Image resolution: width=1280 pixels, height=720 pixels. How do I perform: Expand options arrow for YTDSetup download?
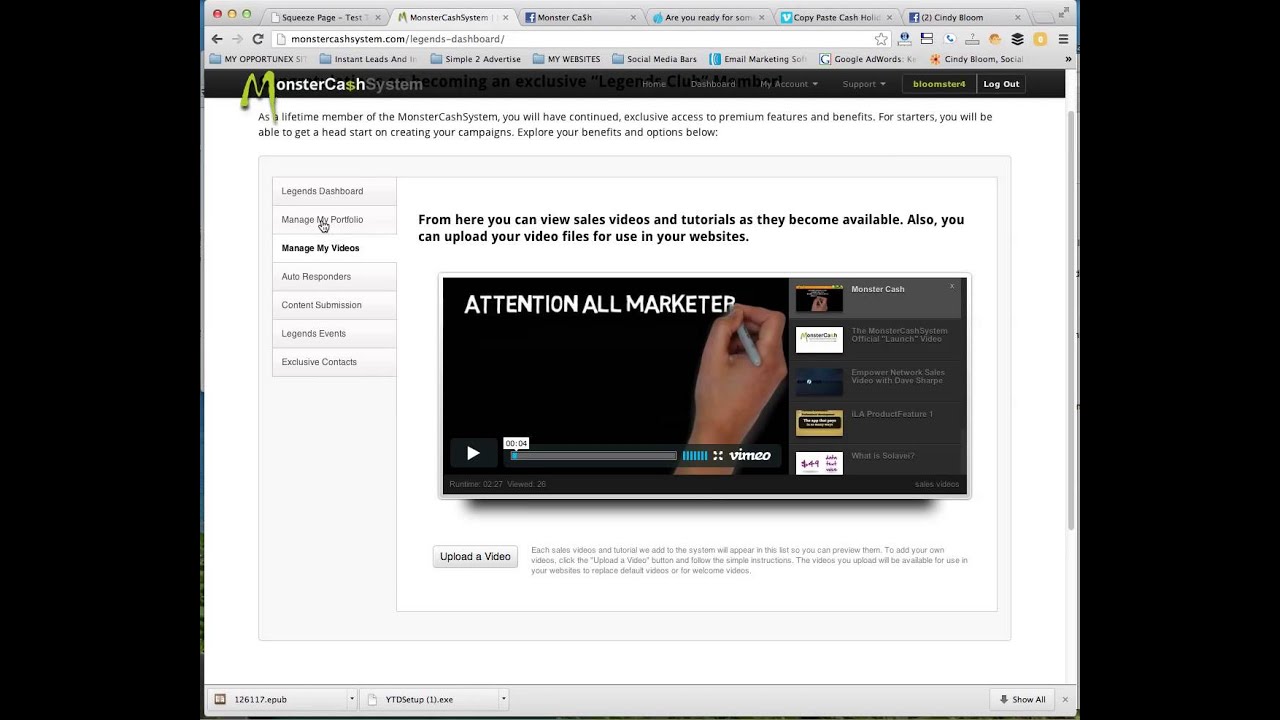pos(503,700)
